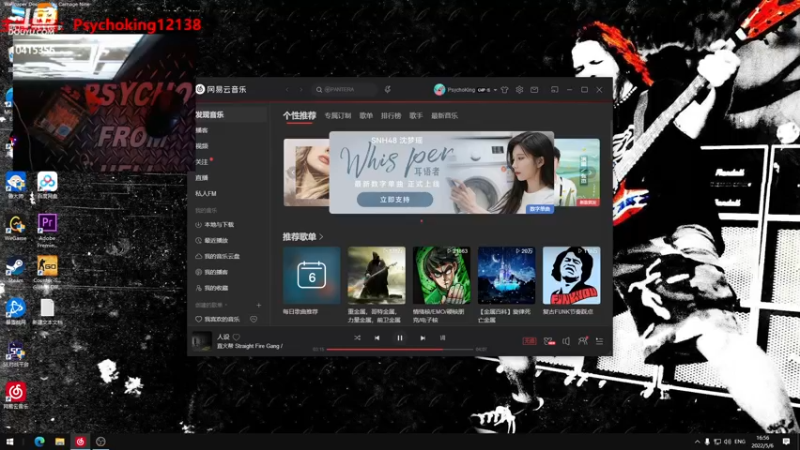Open the green anime playlist cover

pyautogui.click(x=441, y=276)
